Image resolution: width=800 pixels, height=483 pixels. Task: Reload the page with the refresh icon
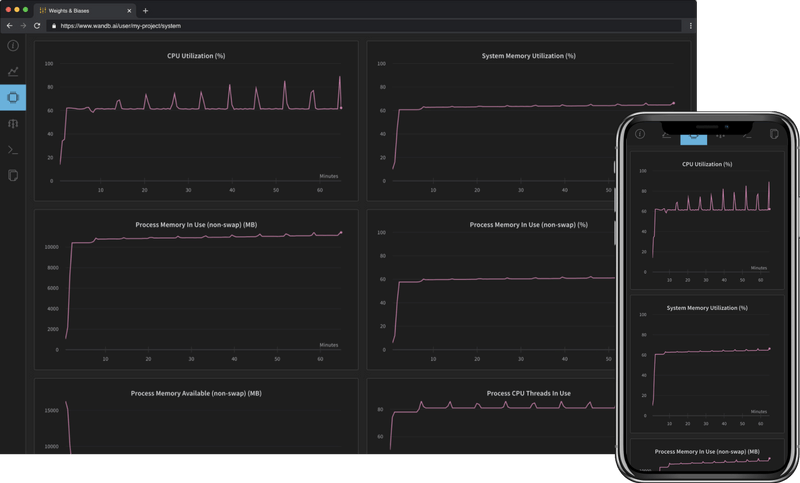[x=37, y=25]
